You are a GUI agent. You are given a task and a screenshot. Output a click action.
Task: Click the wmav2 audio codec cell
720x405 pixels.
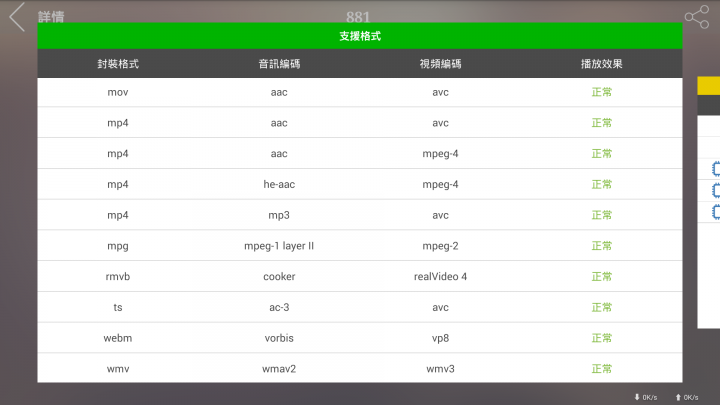click(279, 369)
